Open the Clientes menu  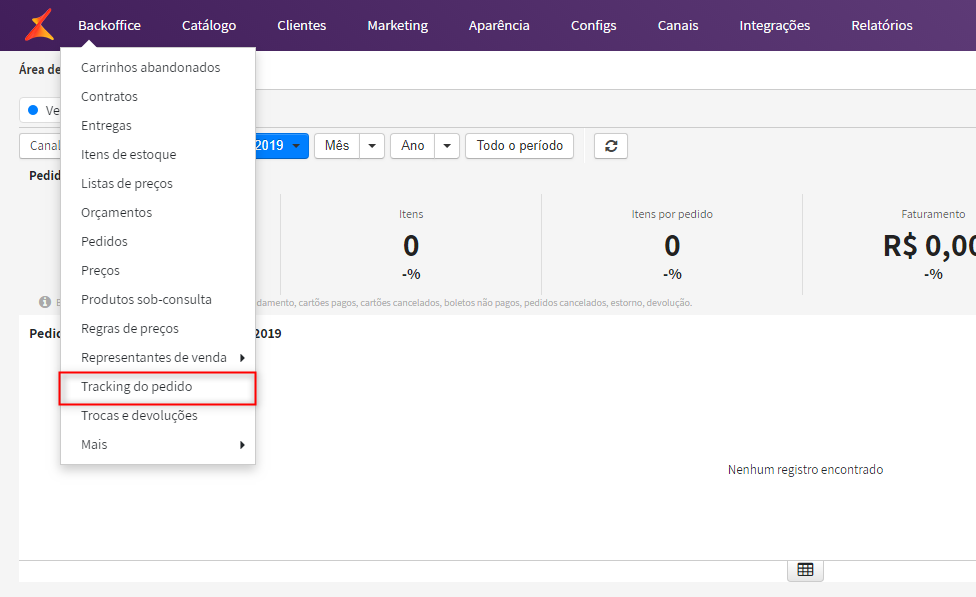[x=301, y=26]
